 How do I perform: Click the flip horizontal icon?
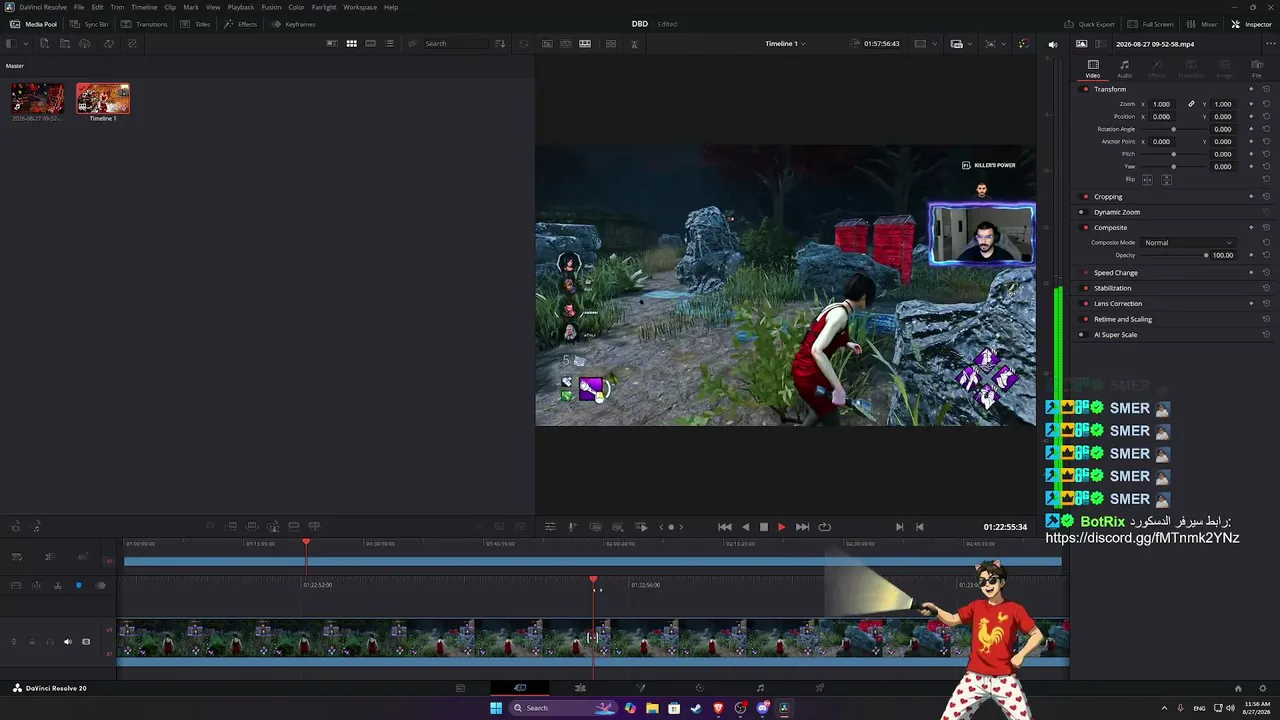pyautogui.click(x=1147, y=180)
